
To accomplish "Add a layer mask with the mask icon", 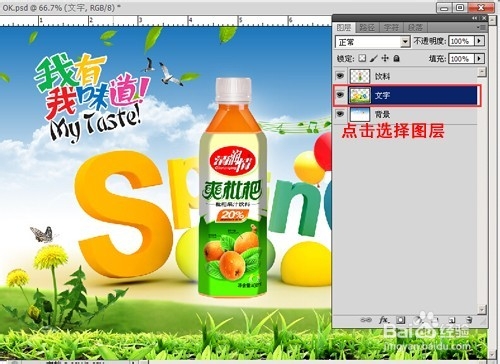I will coord(401,320).
